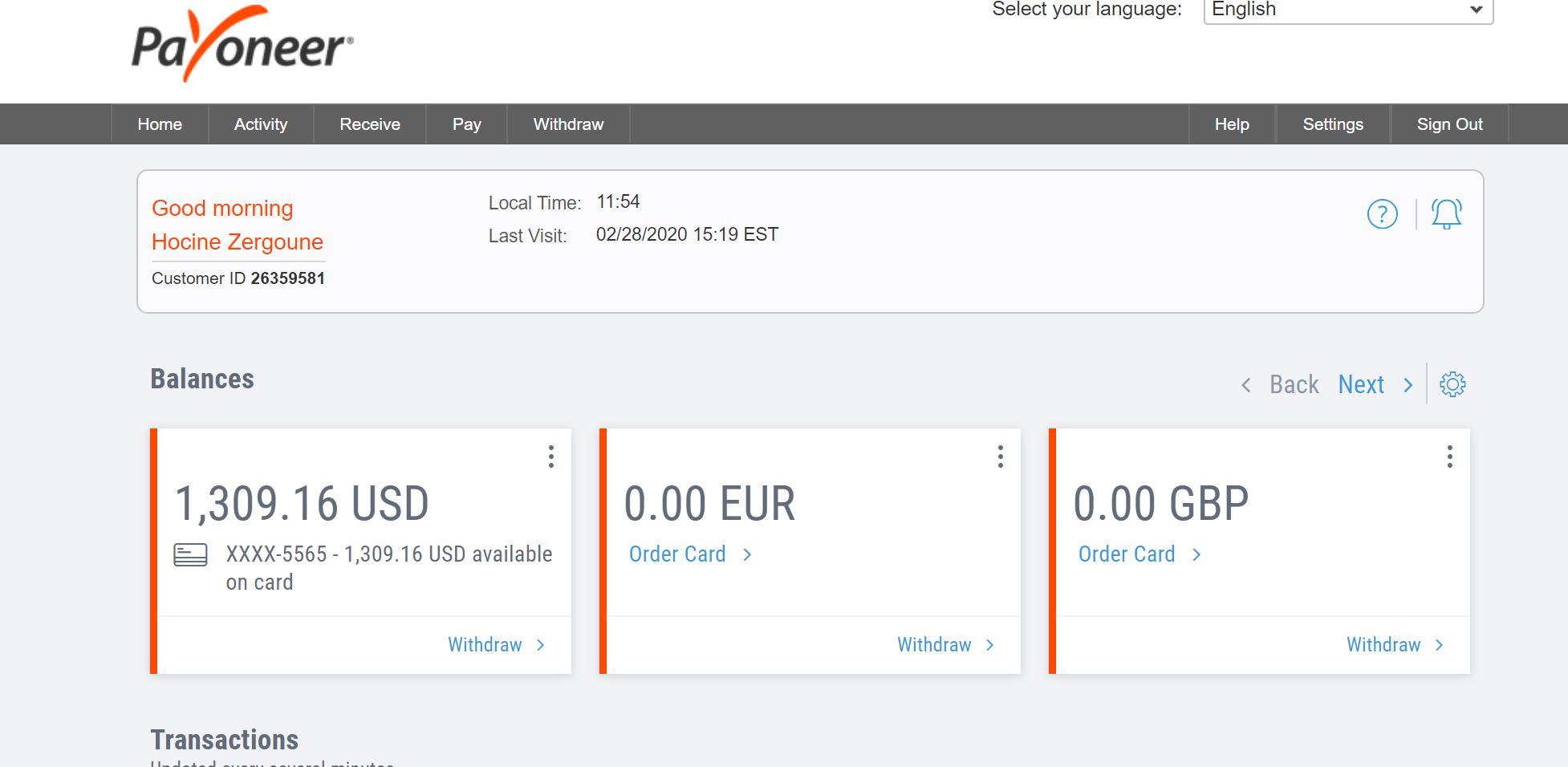Click Back in Balances
Image resolution: width=1568 pixels, height=767 pixels.
click(x=1294, y=384)
